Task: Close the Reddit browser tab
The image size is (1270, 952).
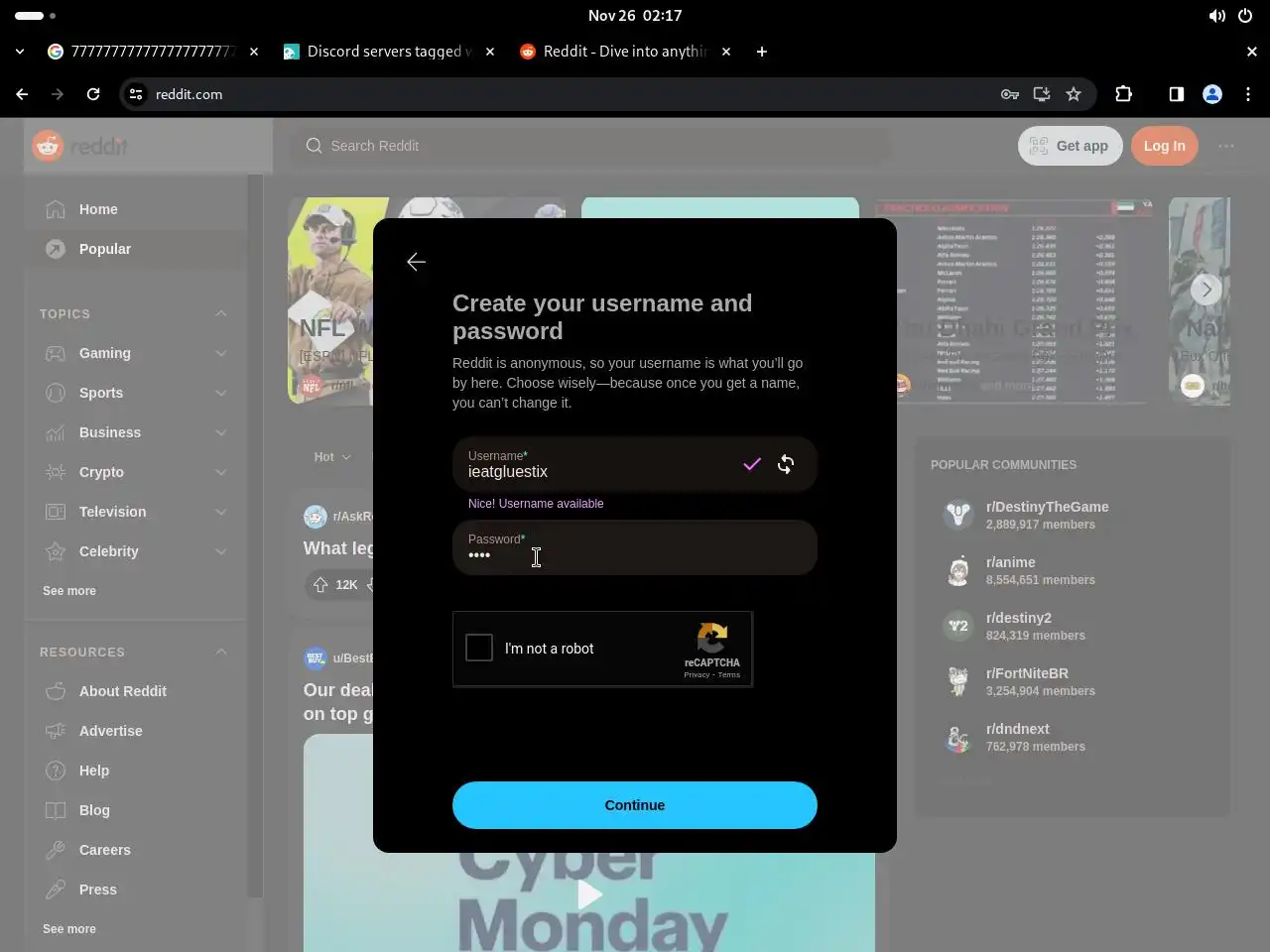Action: pyautogui.click(x=726, y=52)
